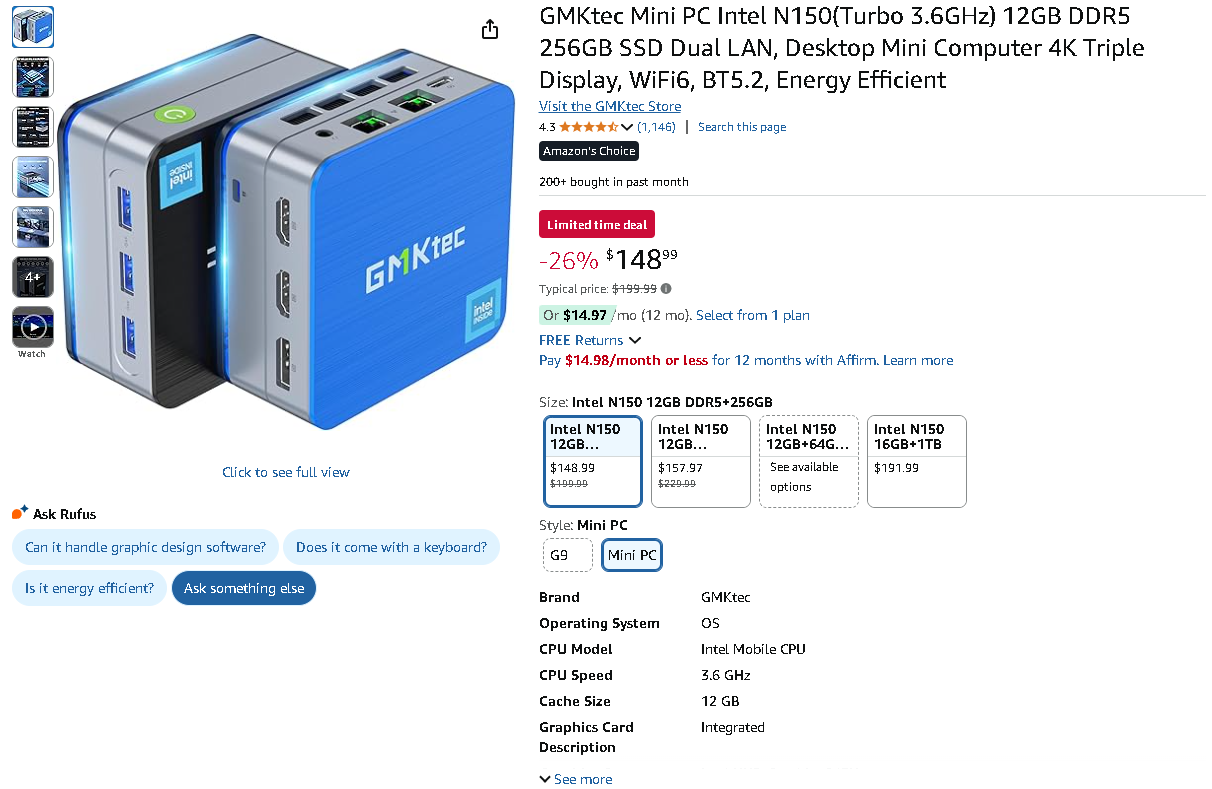This screenshot has height=789, width=1212.
Task: Click the info icon beside the typical price
Action: pos(667,289)
